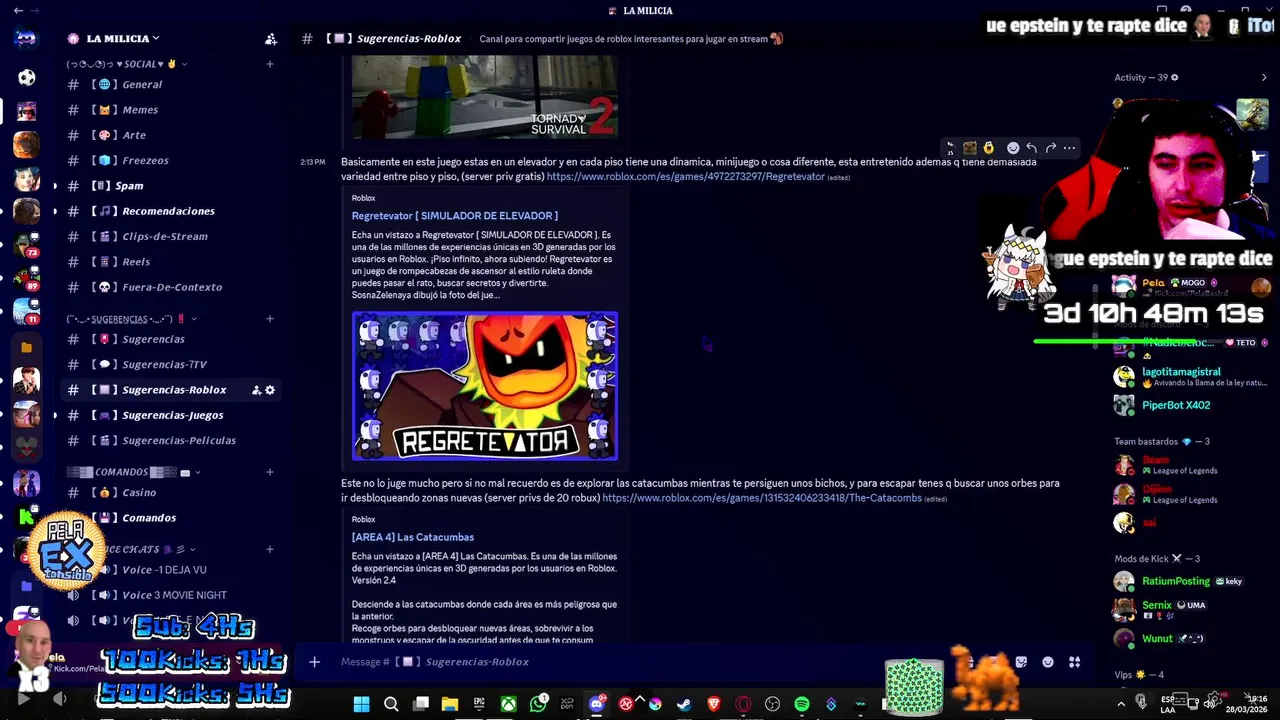Open The-Catacombs roblox.com URL in message
The image size is (1280, 720).
[x=762, y=498]
